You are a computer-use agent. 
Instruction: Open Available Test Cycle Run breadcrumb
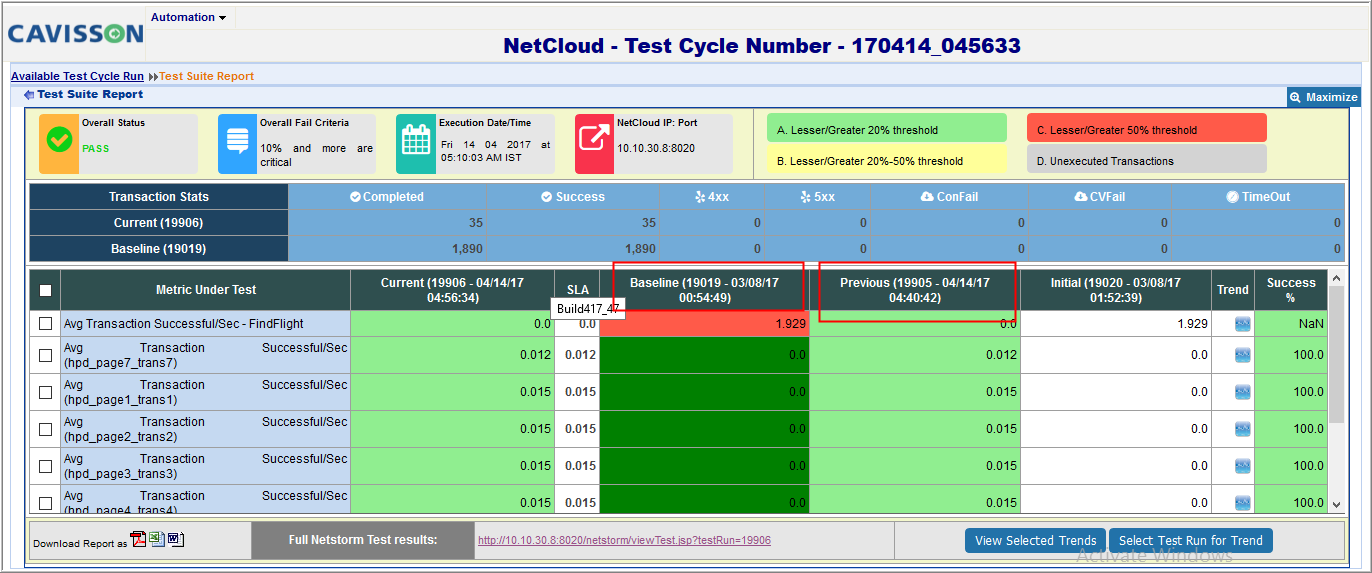(77, 76)
